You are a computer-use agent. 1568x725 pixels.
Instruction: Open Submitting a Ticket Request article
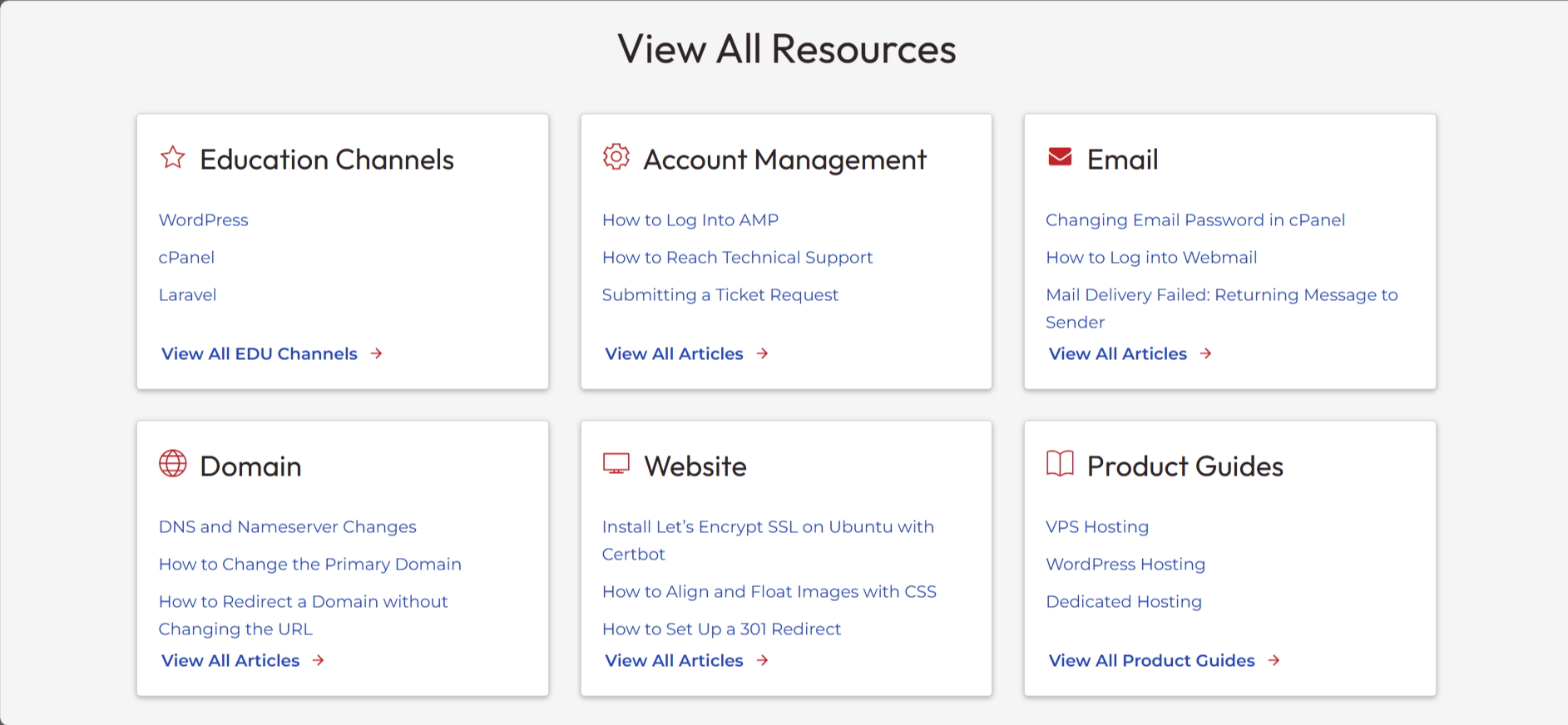(720, 294)
